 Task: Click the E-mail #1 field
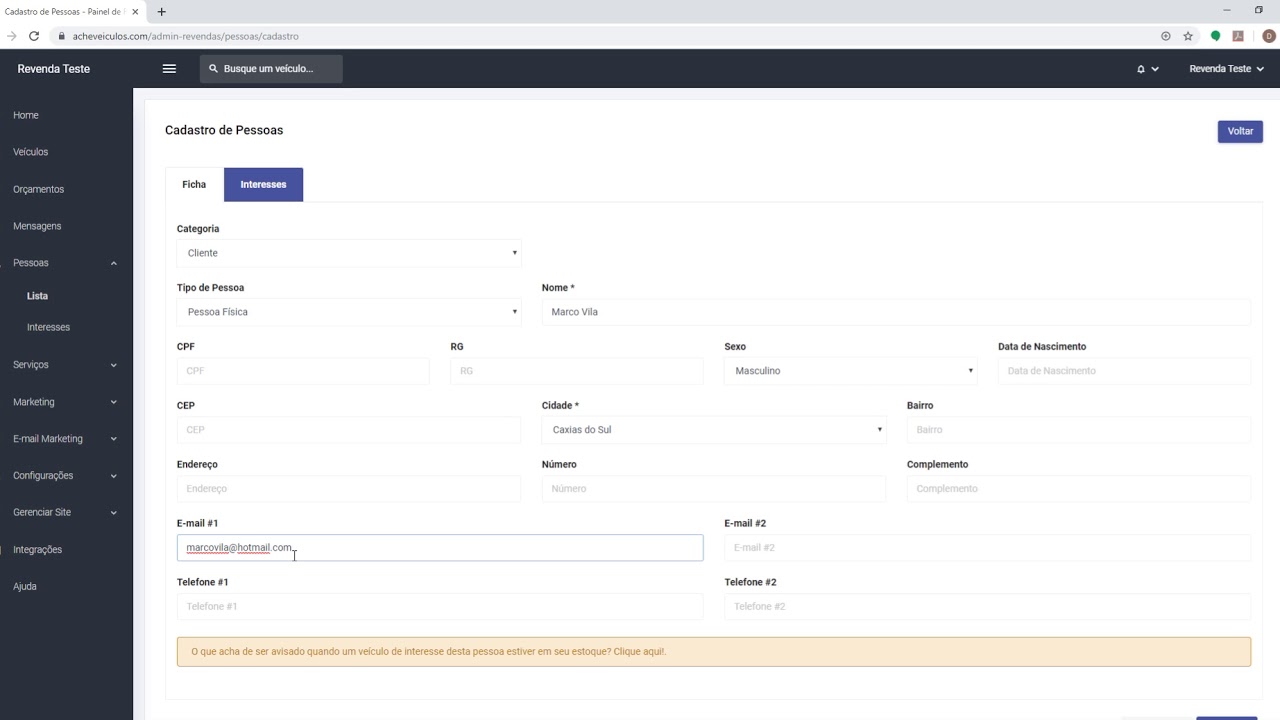(x=440, y=548)
